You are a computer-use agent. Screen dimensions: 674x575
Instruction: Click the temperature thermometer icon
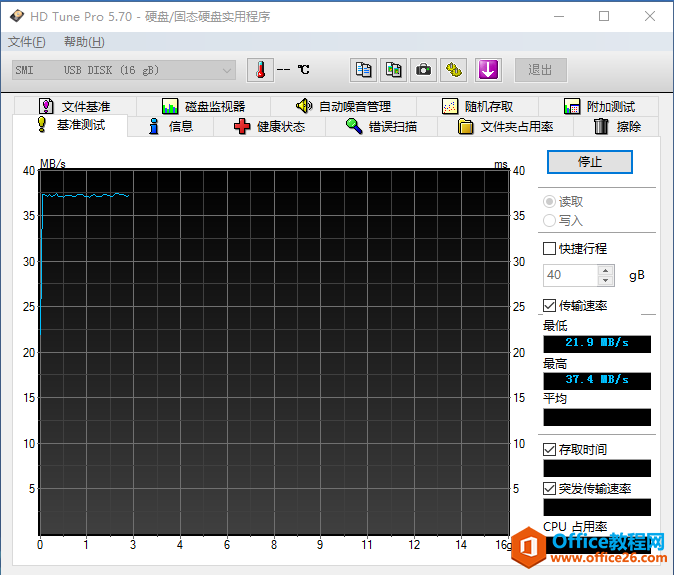pyautogui.click(x=260, y=70)
